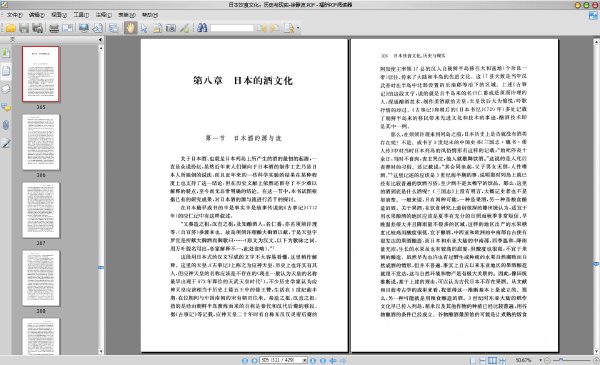Click the previous view blue arrow

333,360
